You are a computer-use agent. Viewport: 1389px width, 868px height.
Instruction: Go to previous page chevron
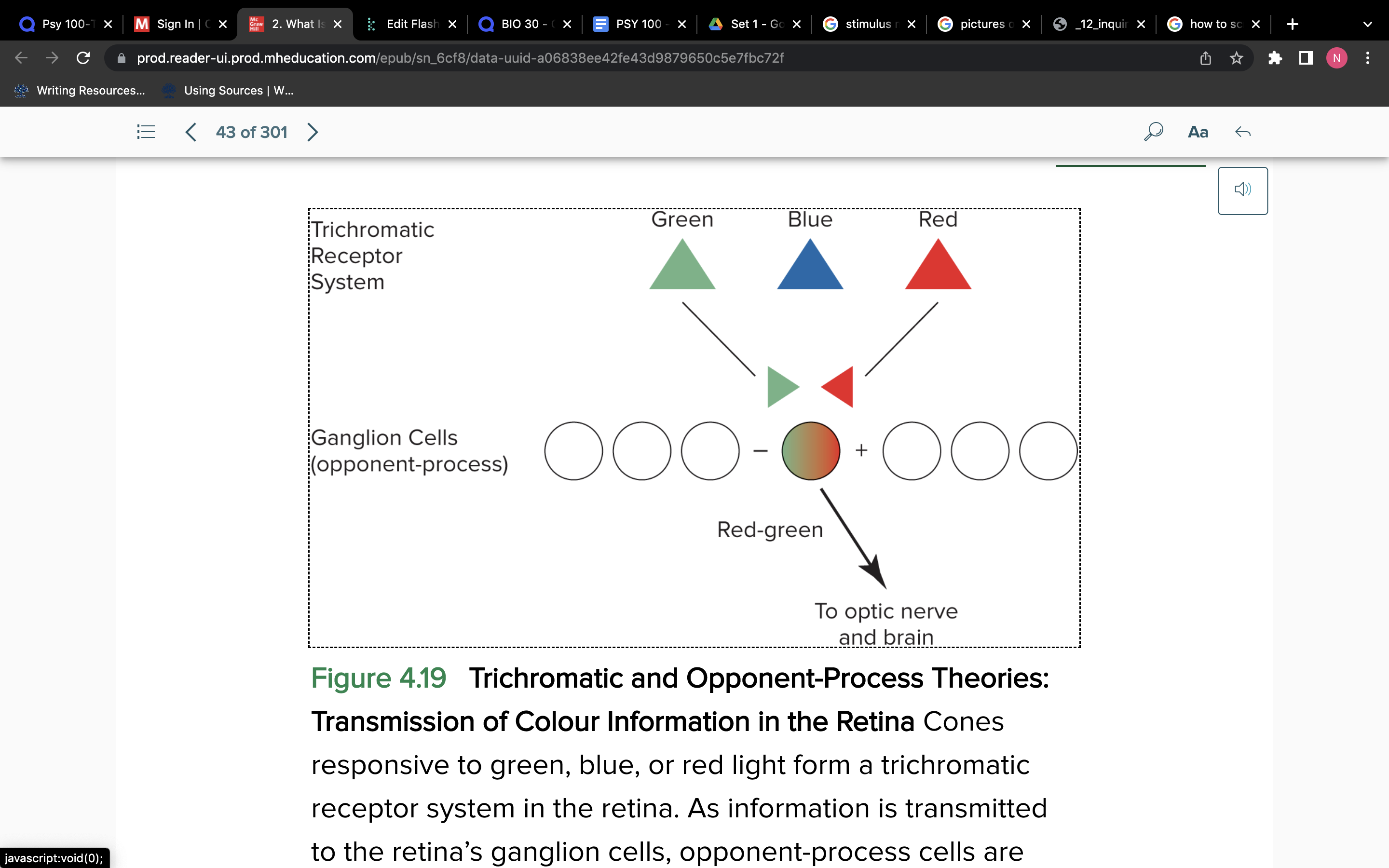(191, 132)
